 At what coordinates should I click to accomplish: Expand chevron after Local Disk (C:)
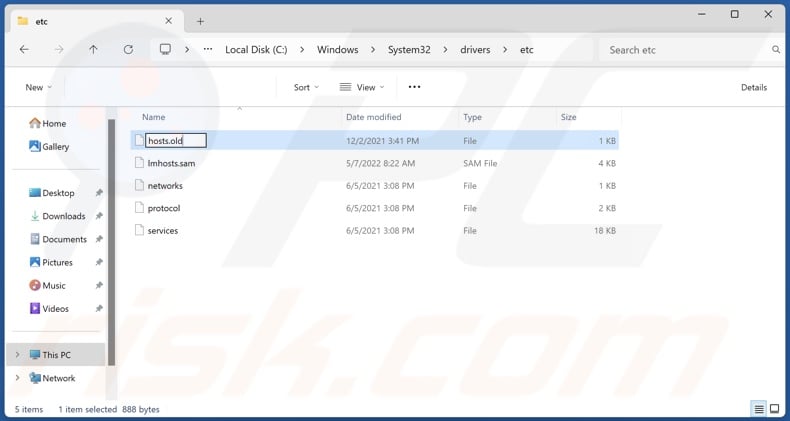[302, 50]
